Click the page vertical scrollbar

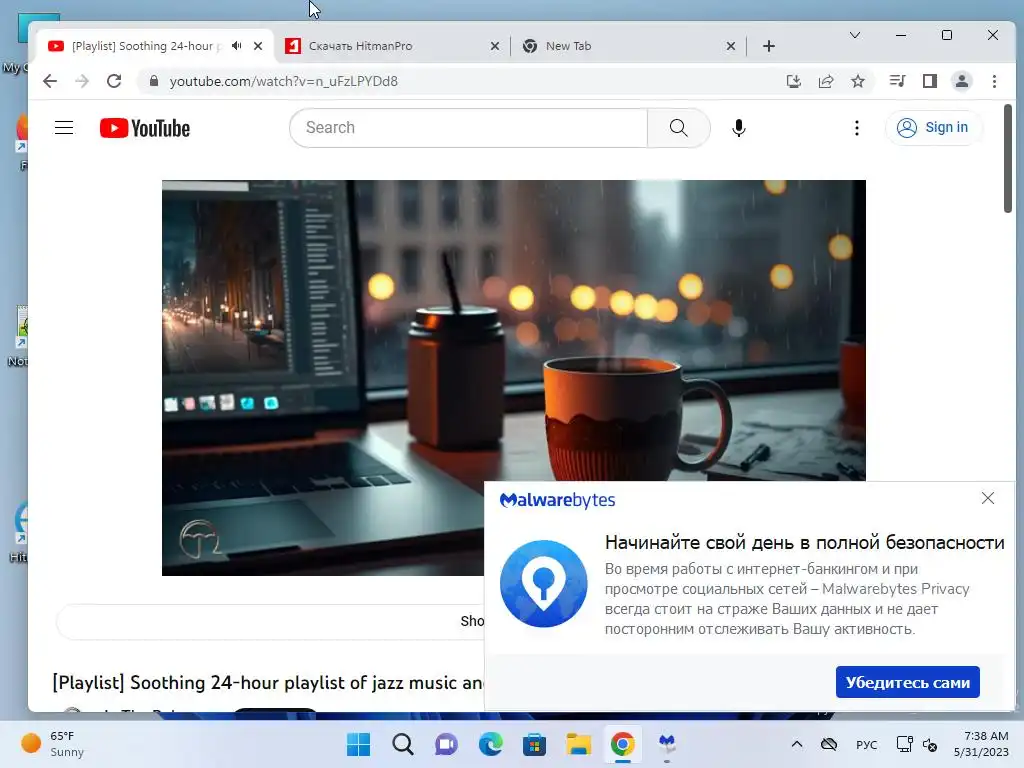1008,158
